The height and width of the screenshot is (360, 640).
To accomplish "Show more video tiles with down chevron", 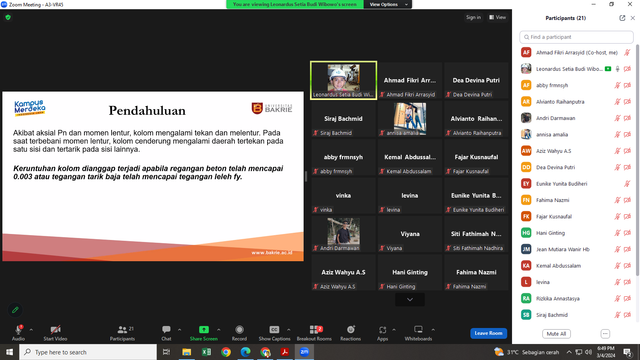I will coord(410,300).
